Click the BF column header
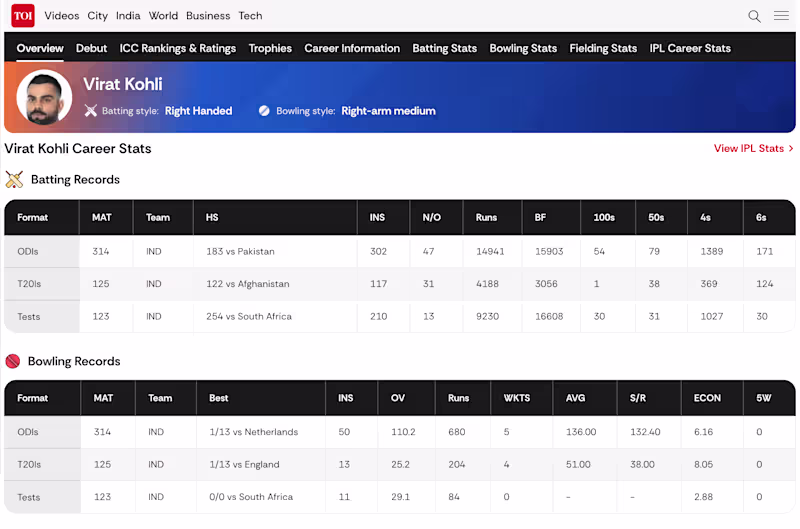The width and height of the screenshot is (800, 529). pos(540,217)
